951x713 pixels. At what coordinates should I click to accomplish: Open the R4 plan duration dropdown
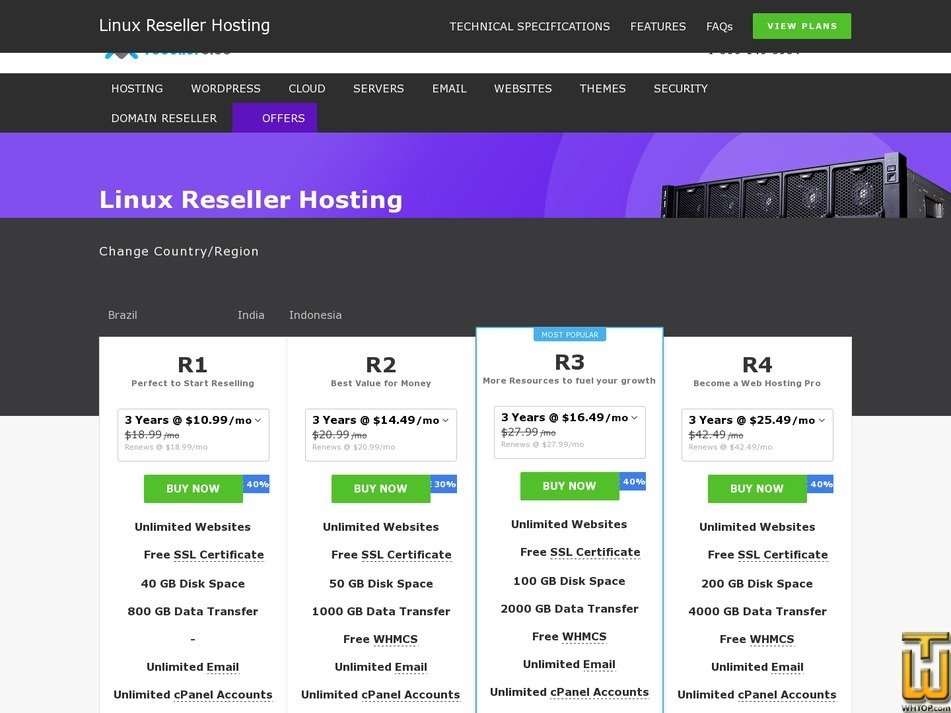click(x=757, y=421)
